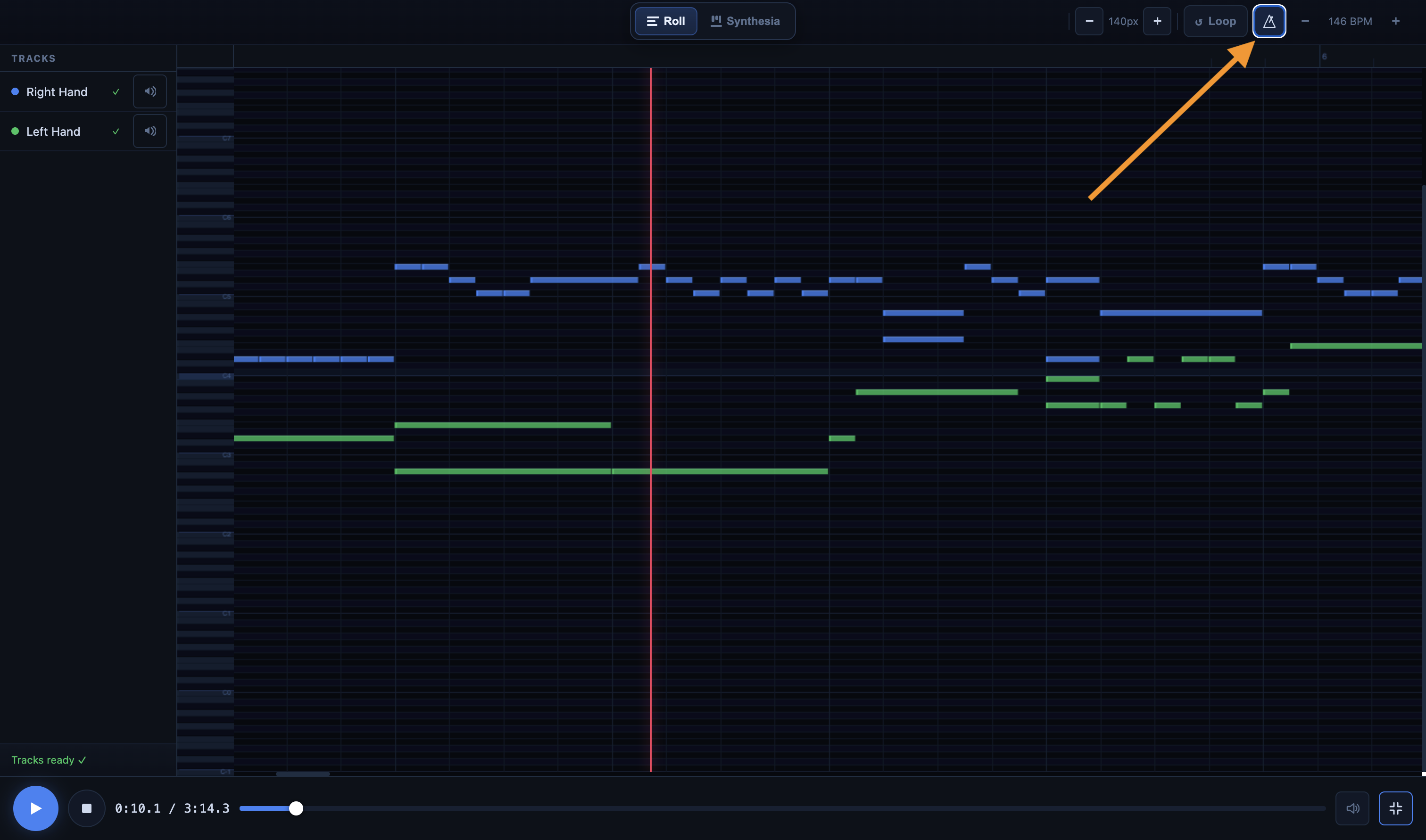The image size is (1426, 840).
Task: Select the Left Hand track label
Action: [x=53, y=132]
